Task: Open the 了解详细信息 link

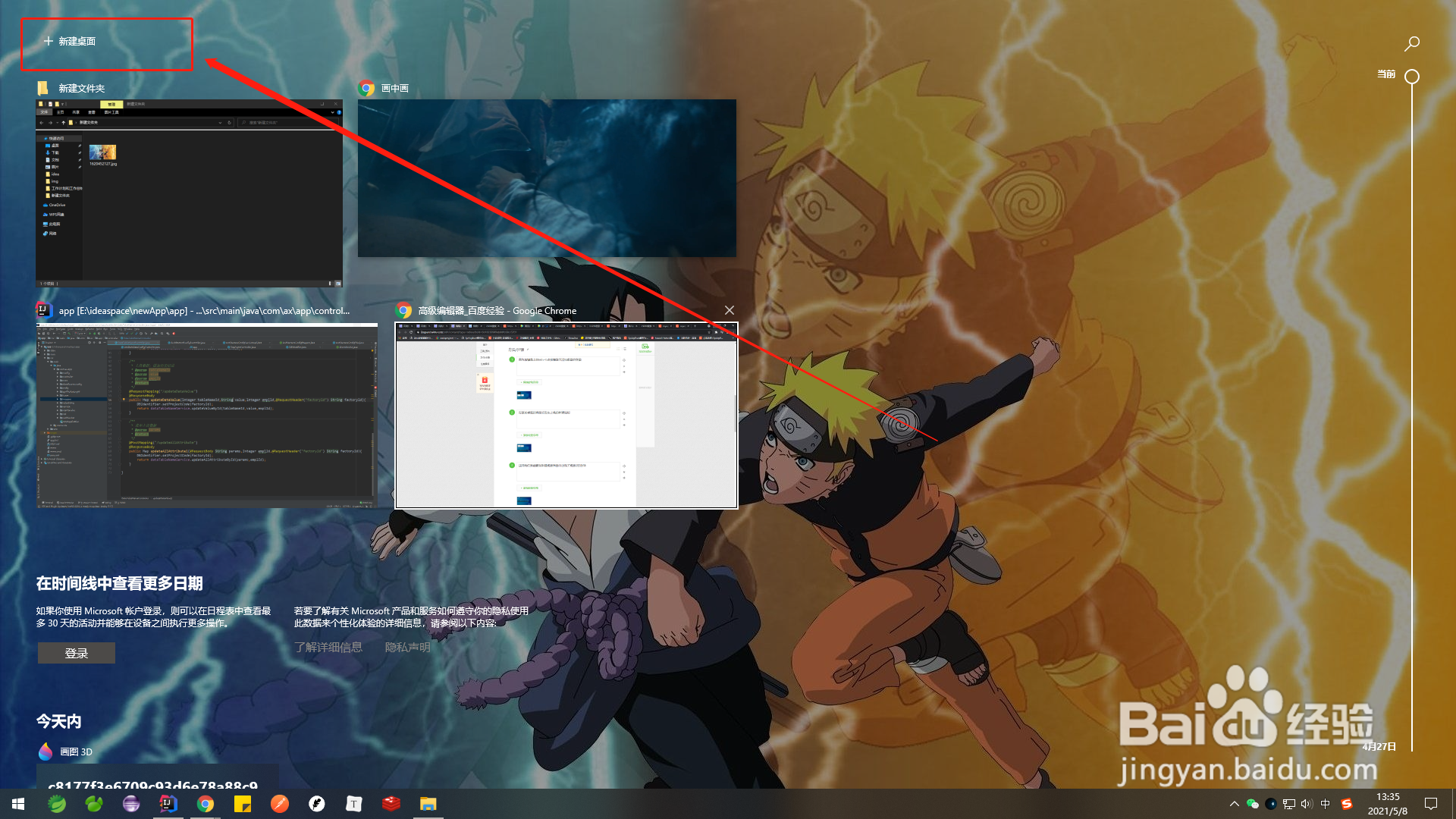Action: point(328,647)
